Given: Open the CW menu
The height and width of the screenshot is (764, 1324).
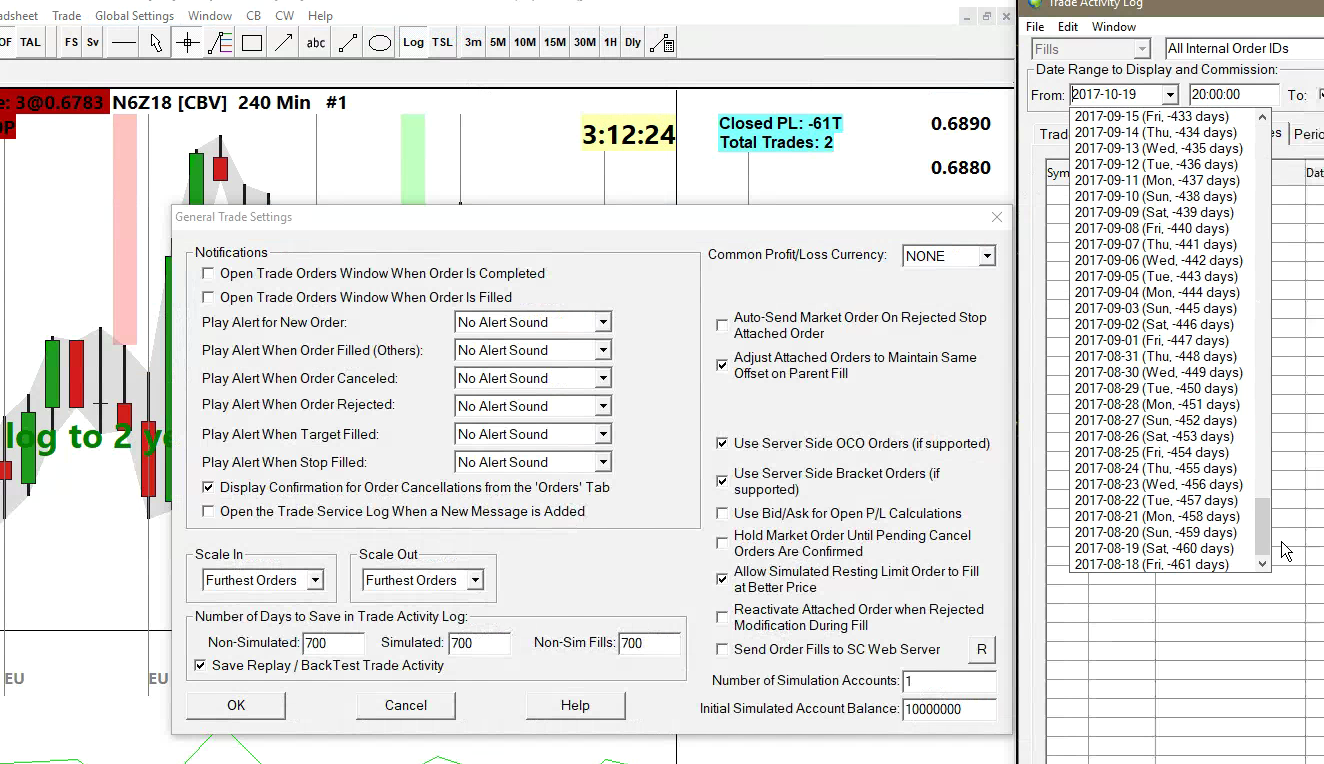Looking at the screenshot, I should coord(284,16).
